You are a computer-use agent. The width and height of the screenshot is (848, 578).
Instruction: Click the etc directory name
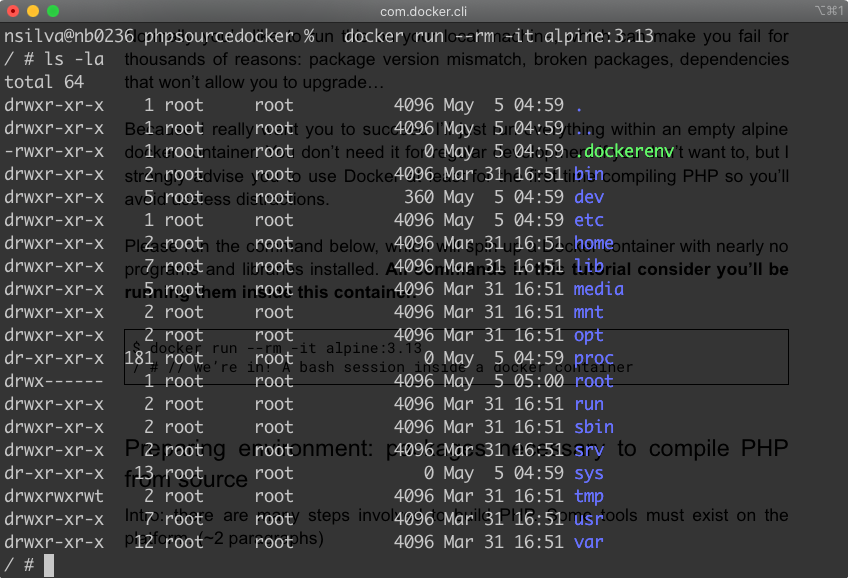click(589, 220)
